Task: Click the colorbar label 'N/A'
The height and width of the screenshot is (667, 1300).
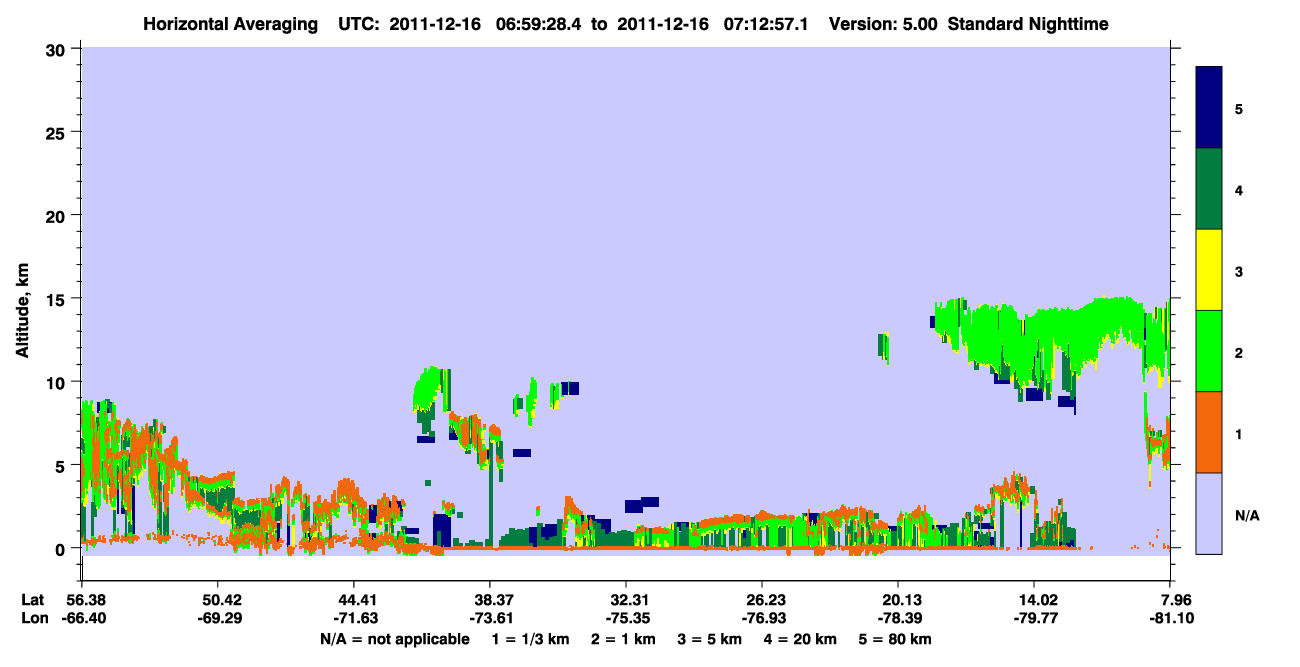Action: (1247, 515)
